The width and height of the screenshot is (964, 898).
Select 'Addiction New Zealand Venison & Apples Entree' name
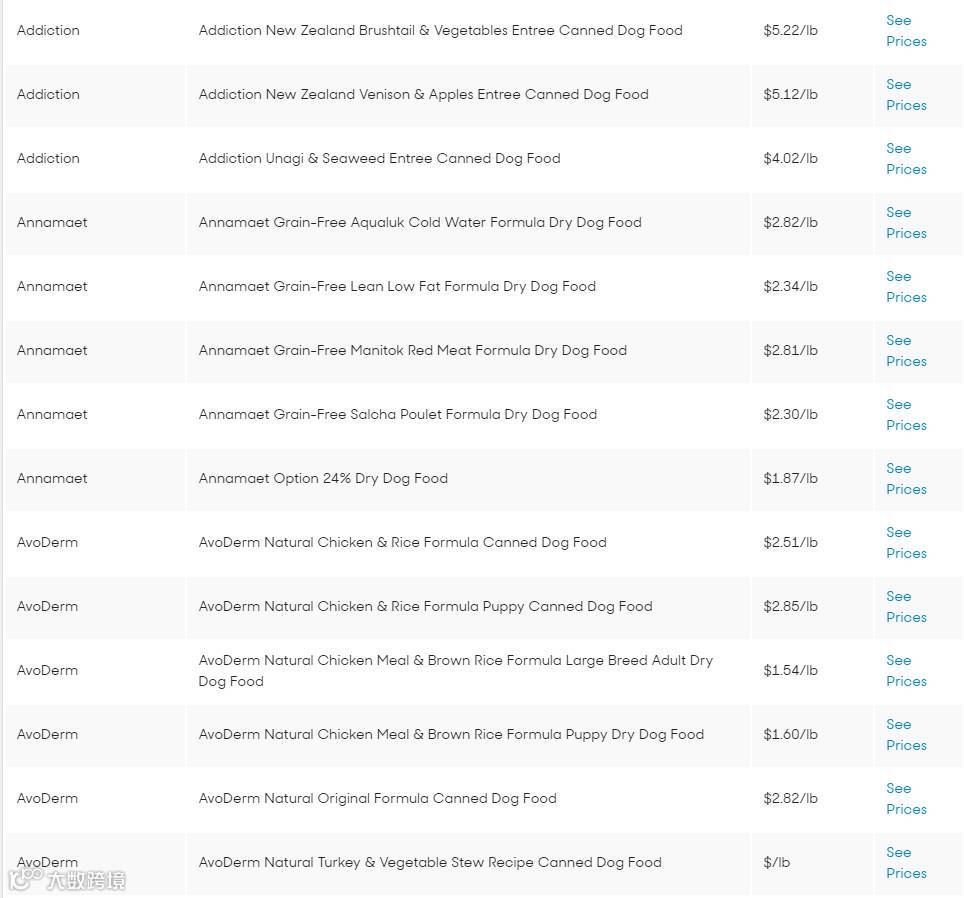424,94
